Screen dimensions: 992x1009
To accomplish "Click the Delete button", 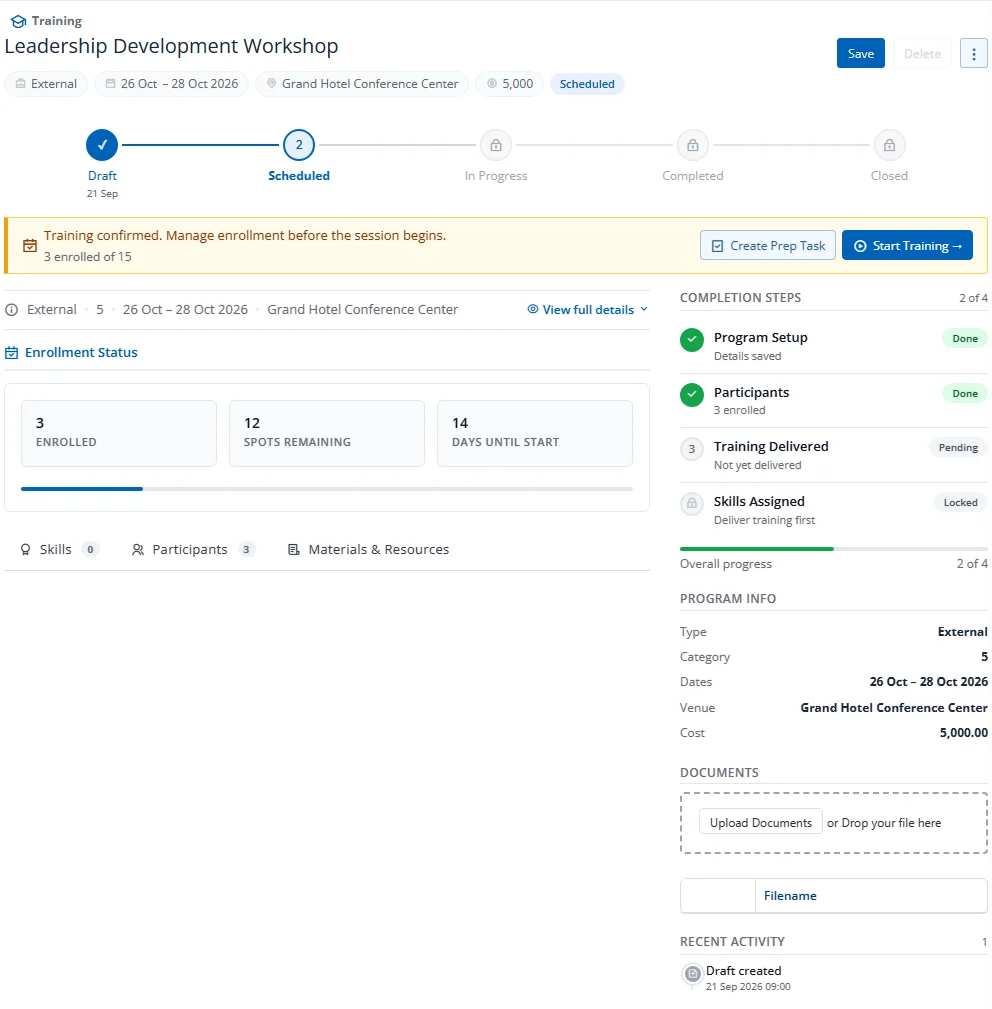I will pos(922,53).
